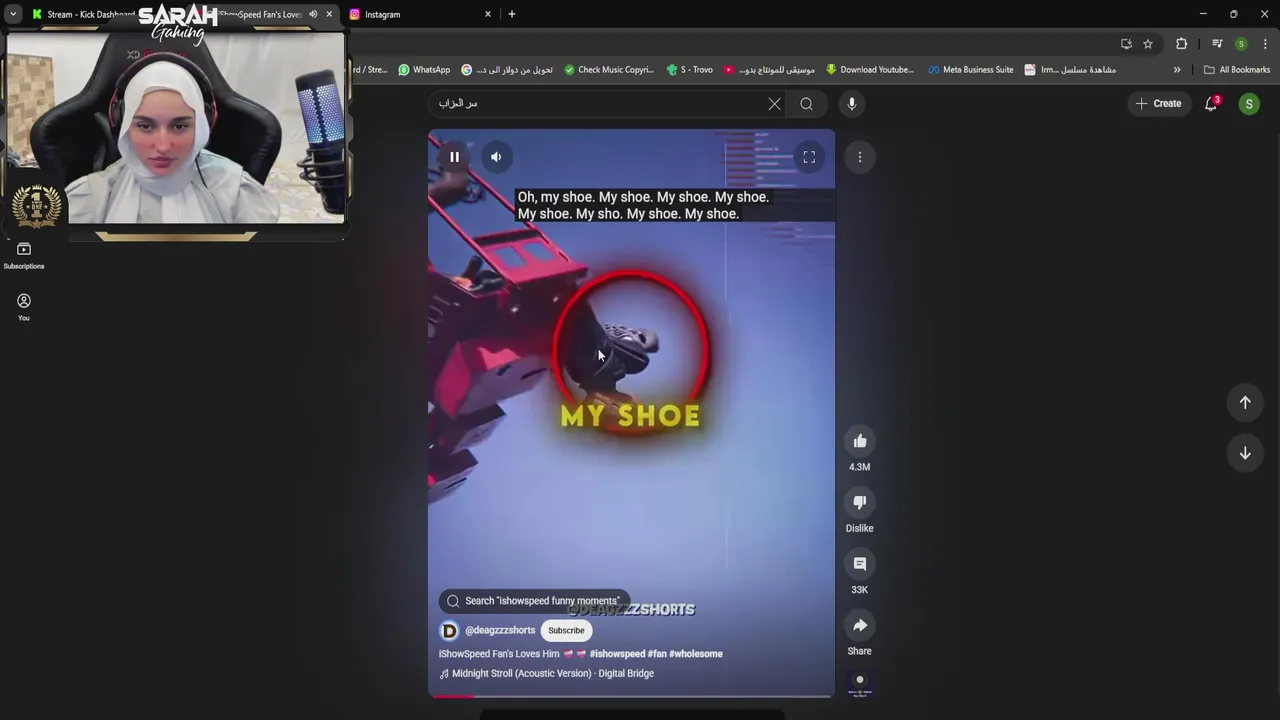Open the comments with 33K count
This screenshot has height=720, width=1280.
tap(860, 564)
